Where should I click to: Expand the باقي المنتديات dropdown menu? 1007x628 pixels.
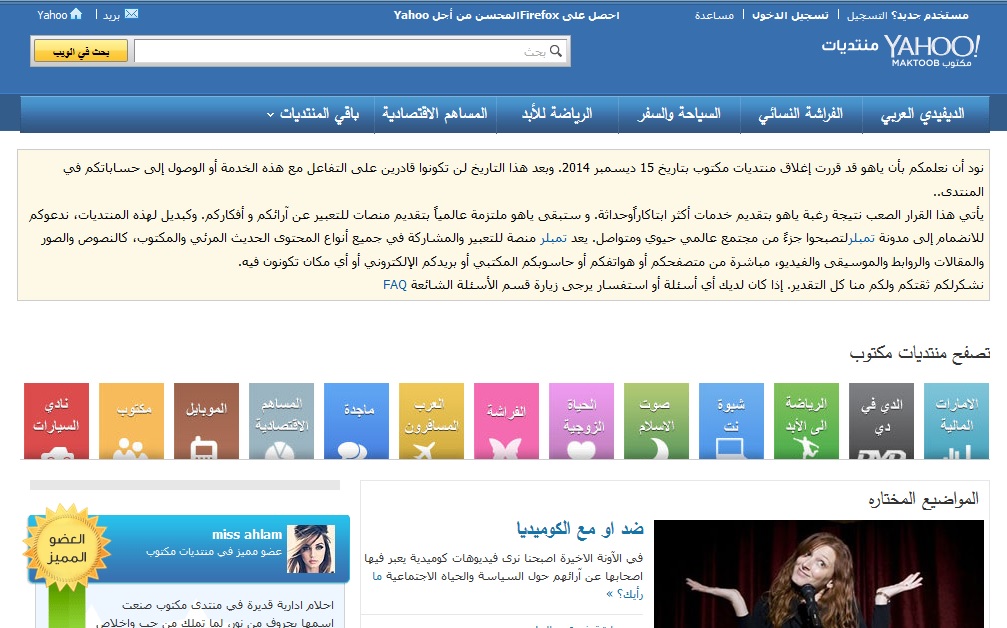313,114
